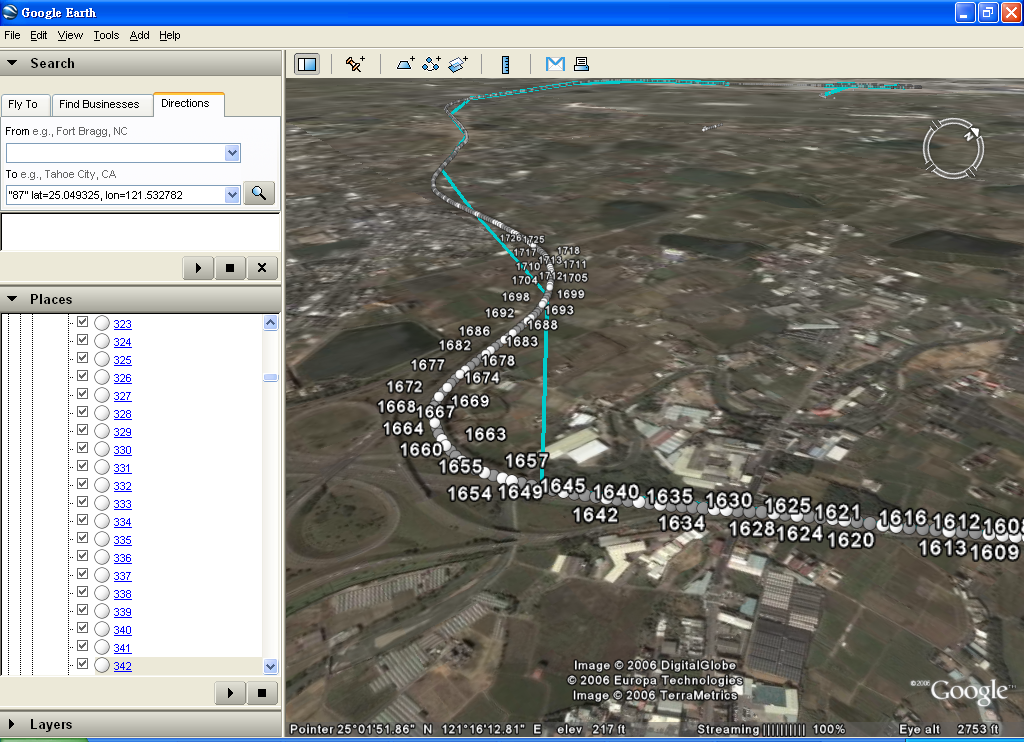This screenshot has width=1024, height=742.
Task: Click the placemark icon for item 339
Action: [x=102, y=611]
